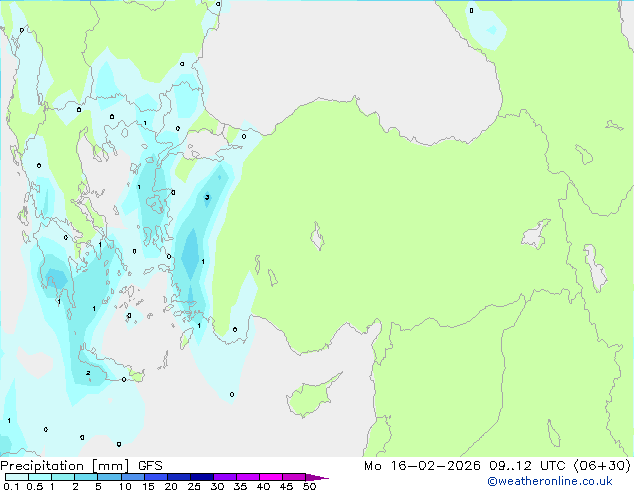This screenshot has height=490, width=634.
Task: Click the 'GFS' model label
Action: [150, 466]
